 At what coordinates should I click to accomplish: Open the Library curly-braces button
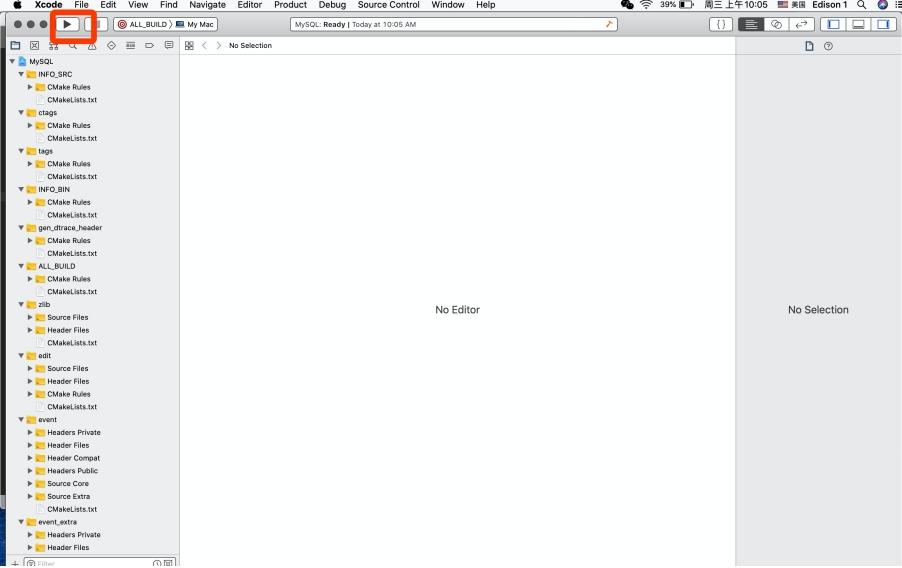click(721, 24)
